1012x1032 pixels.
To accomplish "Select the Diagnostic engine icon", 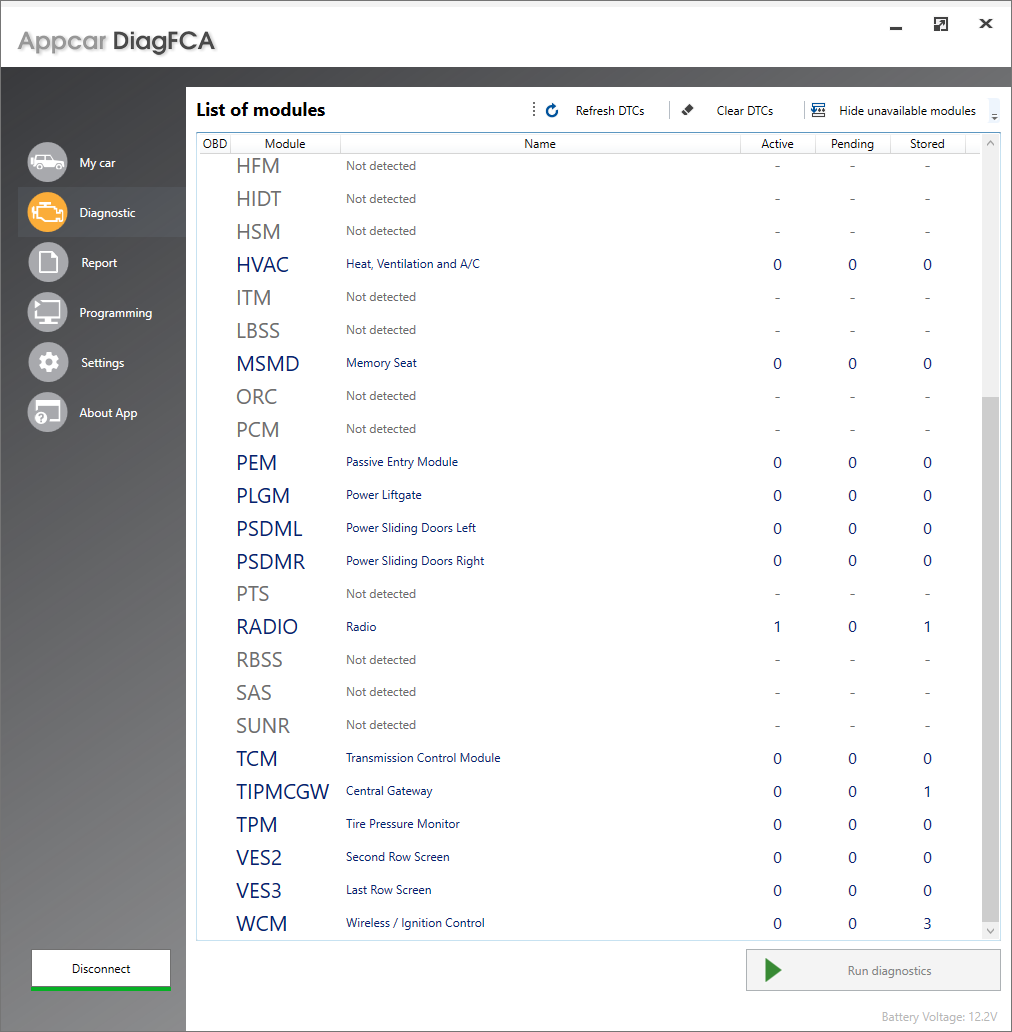I will [x=48, y=212].
